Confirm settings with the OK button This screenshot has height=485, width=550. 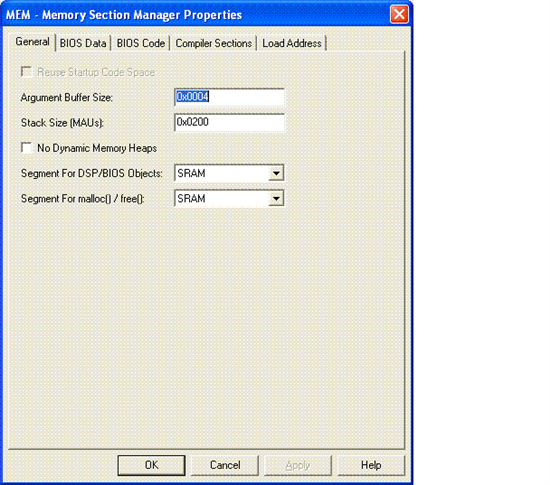point(151,465)
